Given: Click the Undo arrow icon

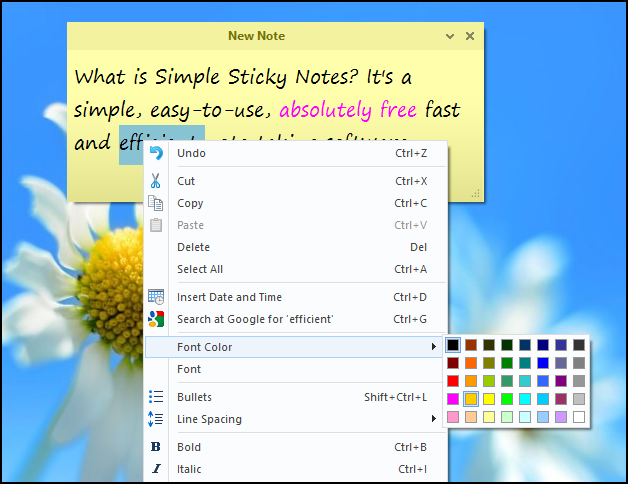Looking at the screenshot, I should 156,153.
